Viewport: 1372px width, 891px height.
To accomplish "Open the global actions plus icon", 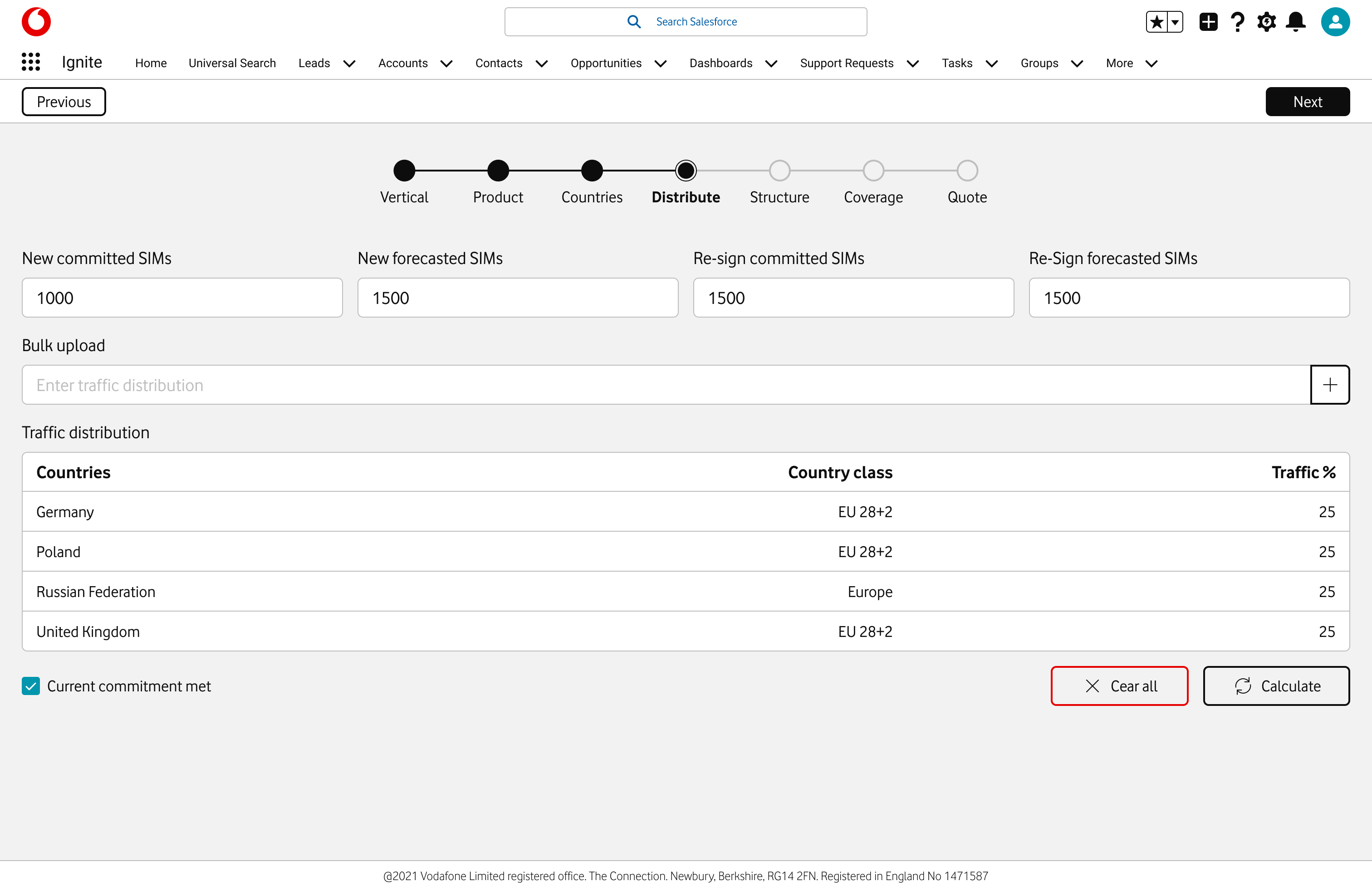I will point(1208,22).
